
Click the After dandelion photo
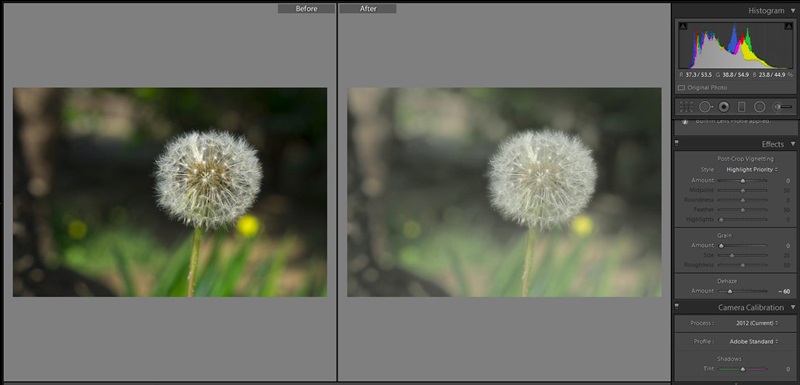point(504,192)
